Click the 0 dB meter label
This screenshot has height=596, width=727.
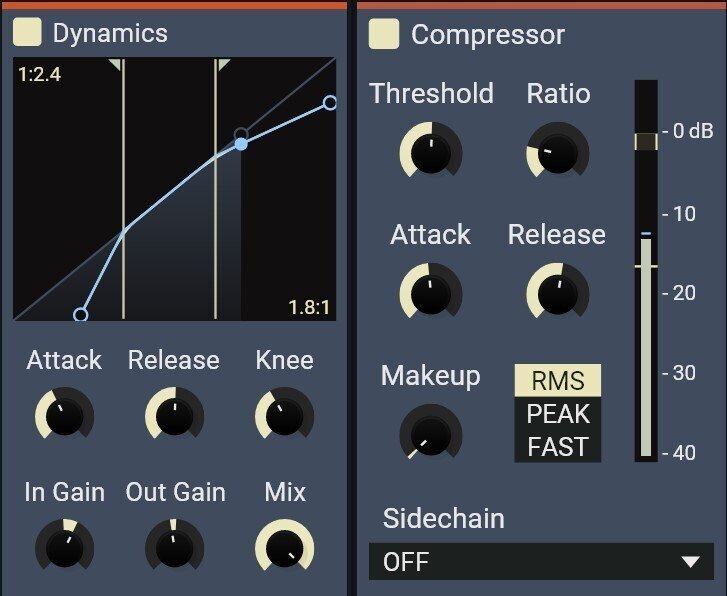click(693, 131)
